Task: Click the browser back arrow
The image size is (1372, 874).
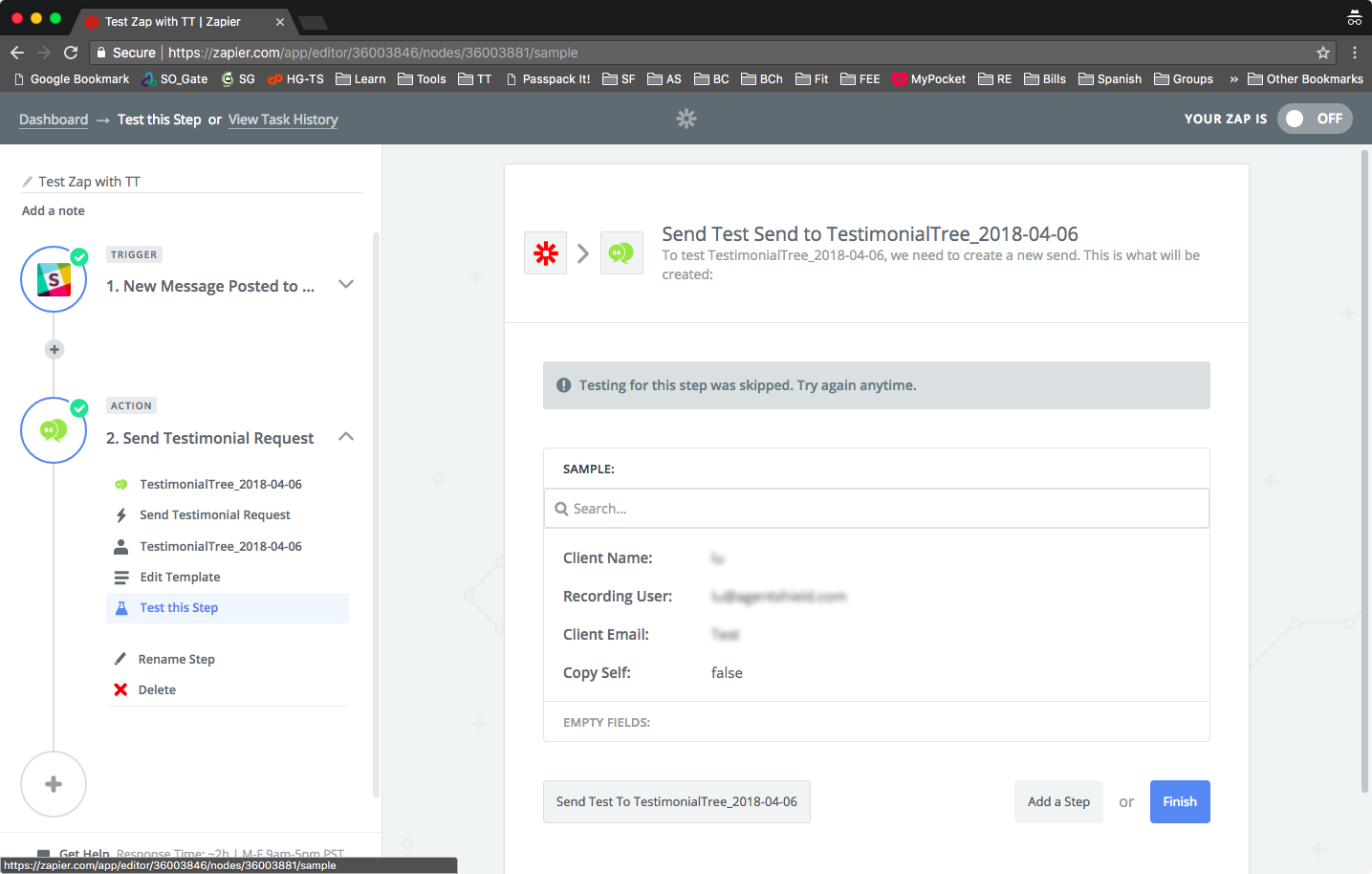Action: [17, 53]
